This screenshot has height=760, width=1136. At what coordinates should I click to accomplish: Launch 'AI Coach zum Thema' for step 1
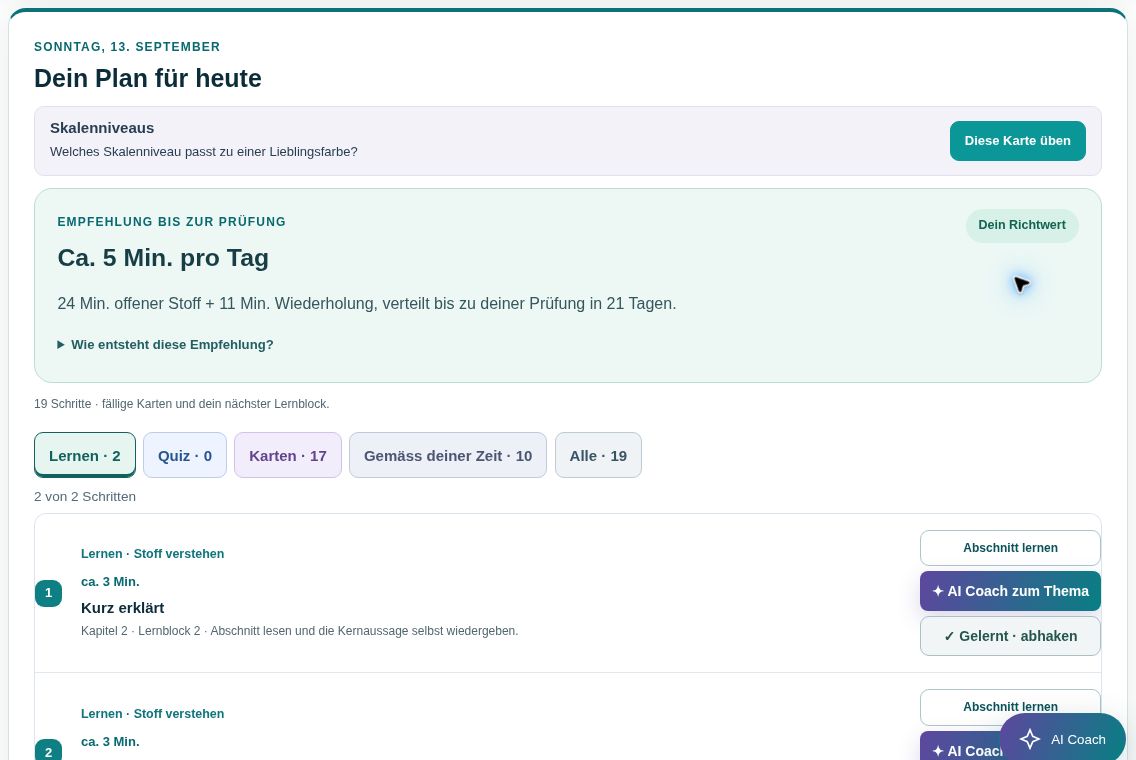(x=1010, y=591)
